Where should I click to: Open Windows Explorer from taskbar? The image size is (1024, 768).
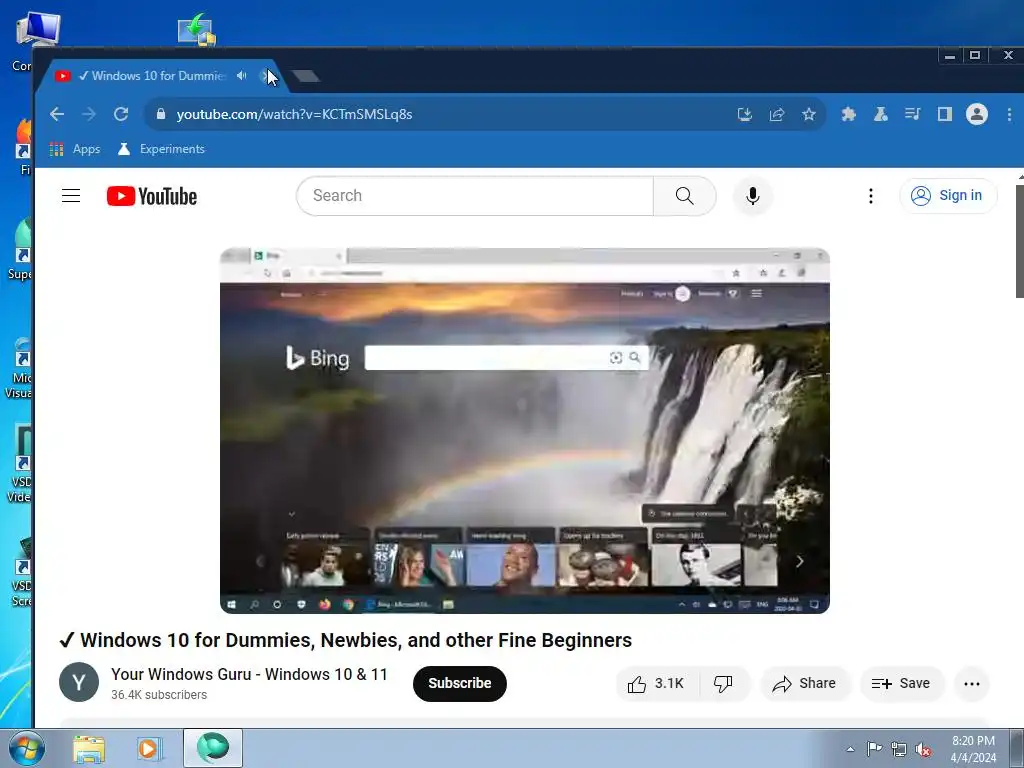tap(89, 748)
